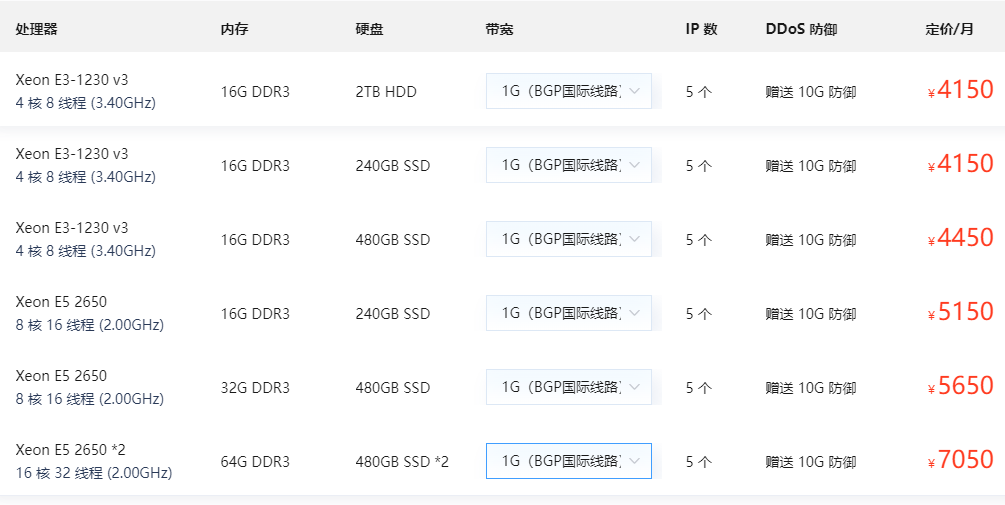Click 480GB SSD in the ¥4450 row
This screenshot has height=505, width=1005.
coord(393,240)
